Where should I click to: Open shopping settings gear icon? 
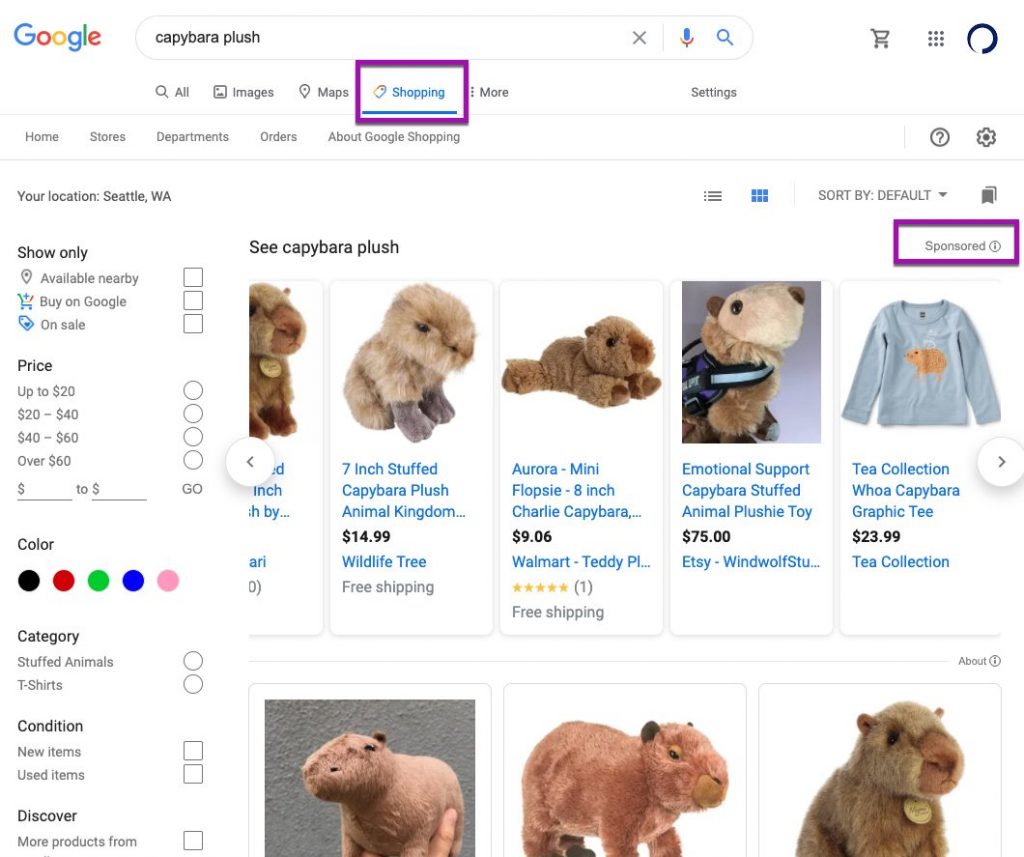tap(986, 137)
